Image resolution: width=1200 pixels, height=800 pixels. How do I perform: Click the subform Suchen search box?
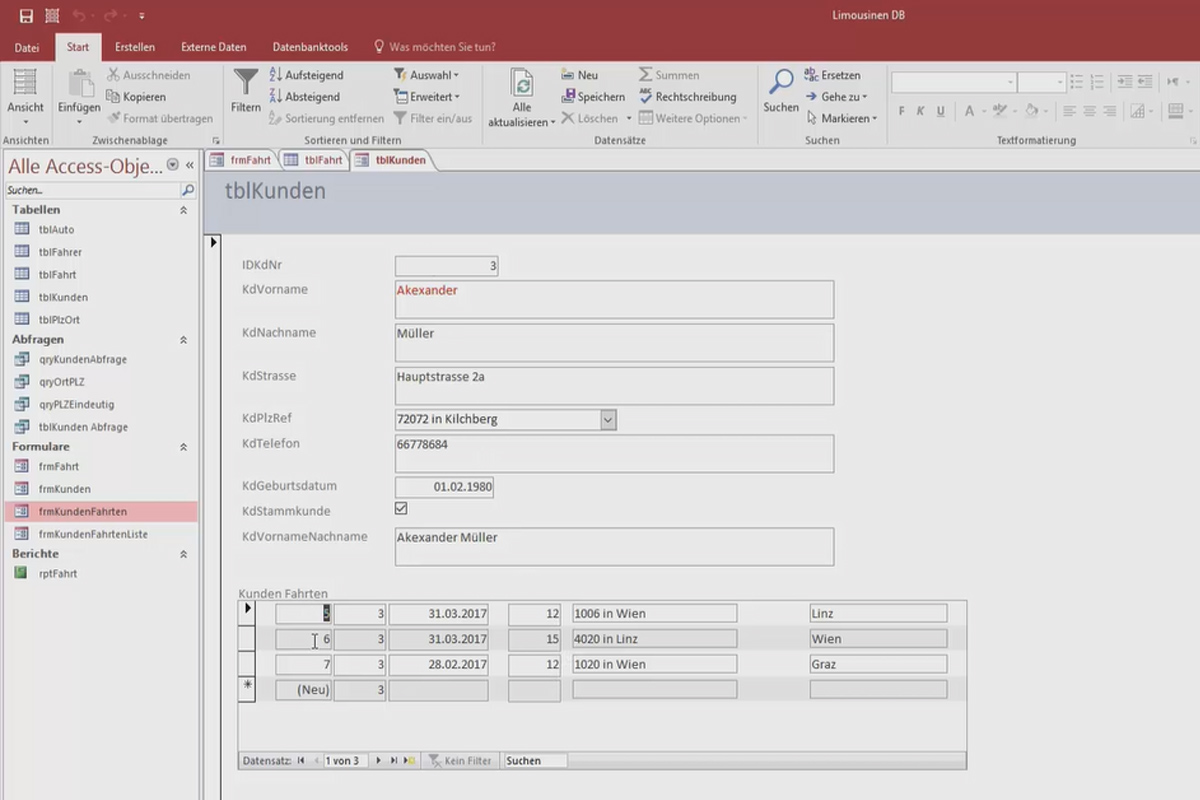click(x=535, y=761)
